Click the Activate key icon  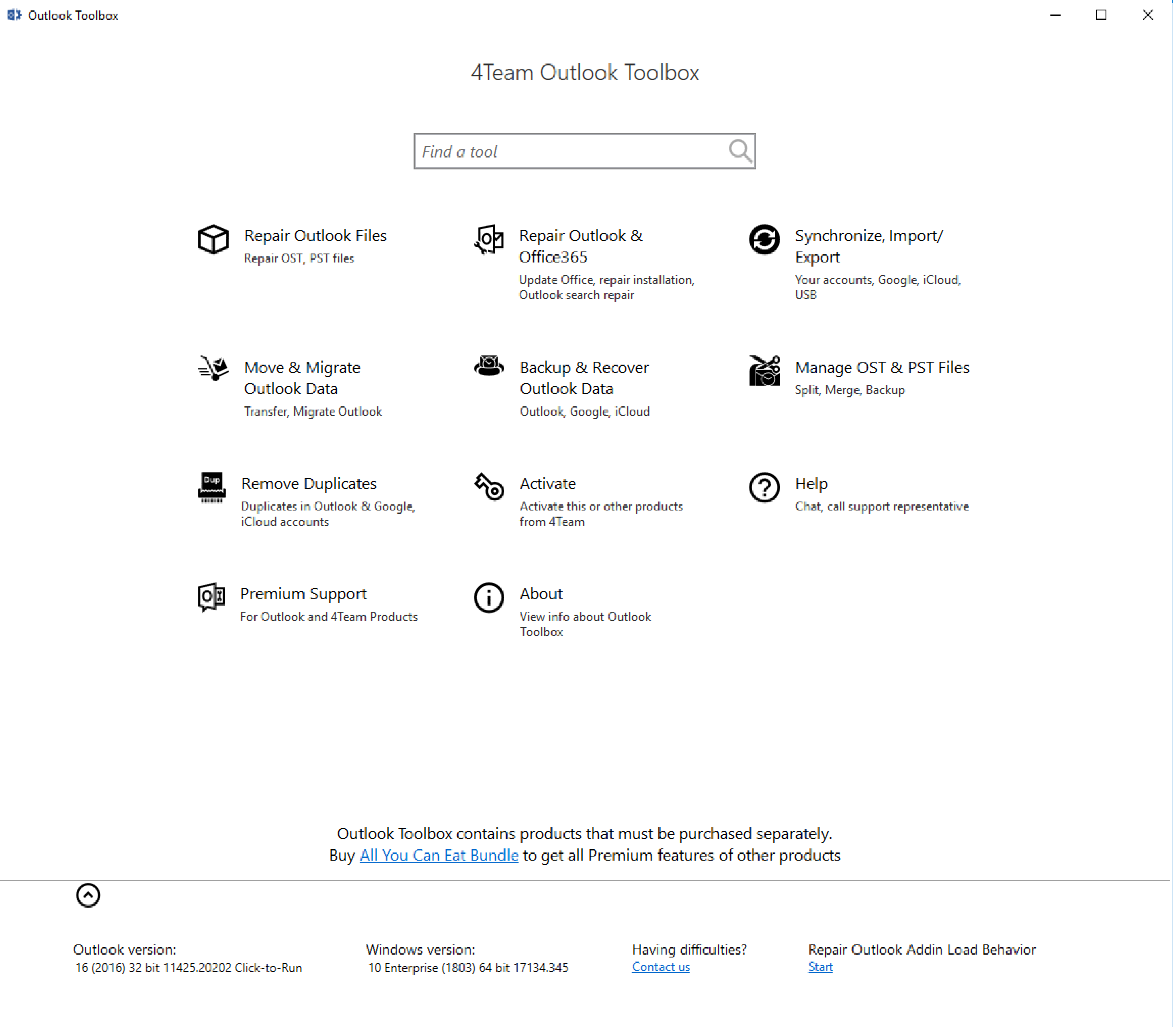click(x=489, y=487)
